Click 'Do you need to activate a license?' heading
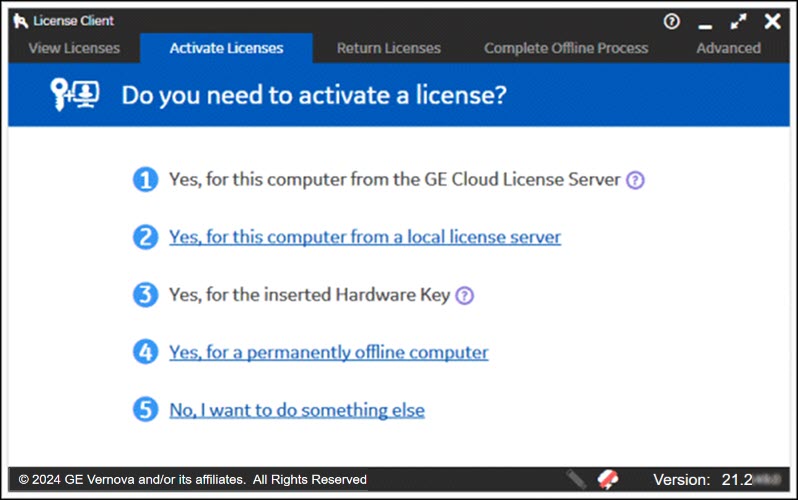This screenshot has width=798, height=500. coord(314,95)
